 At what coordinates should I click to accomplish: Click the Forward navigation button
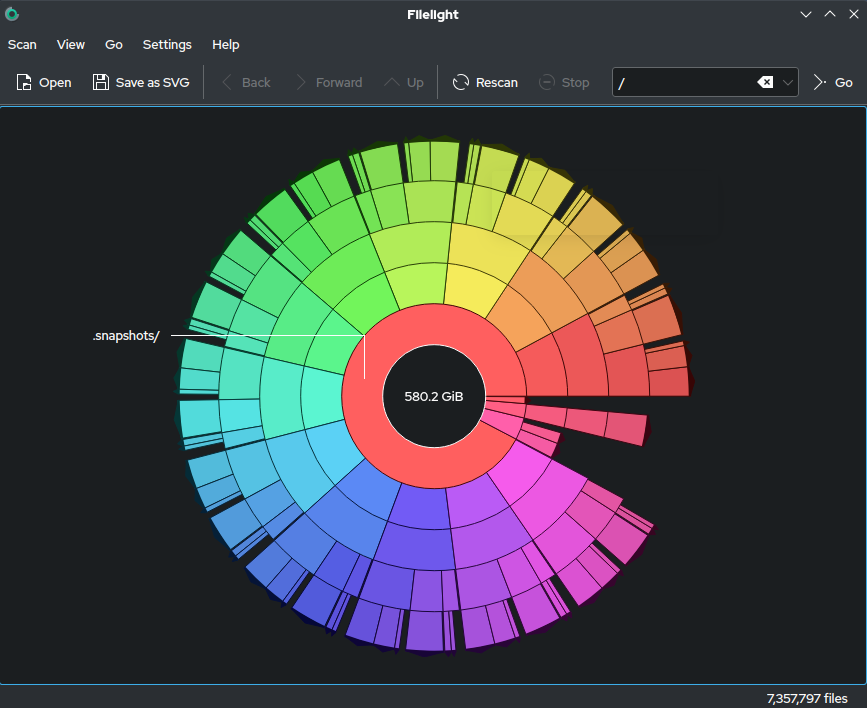[x=329, y=82]
